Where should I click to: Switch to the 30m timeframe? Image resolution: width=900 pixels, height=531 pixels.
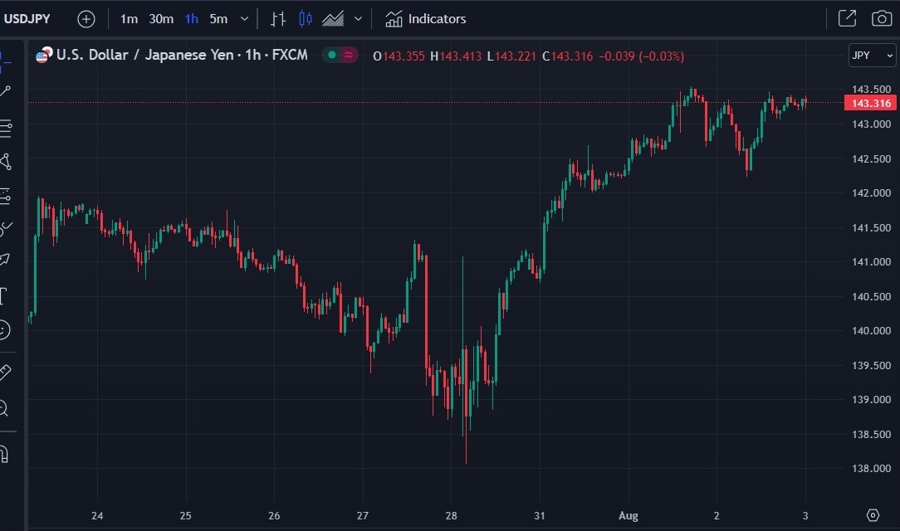[x=161, y=19]
